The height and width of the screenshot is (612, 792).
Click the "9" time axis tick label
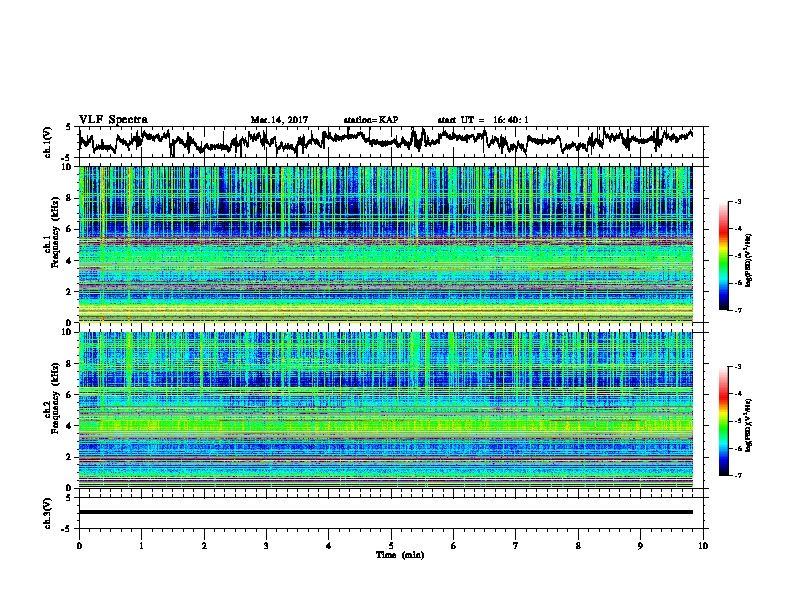(x=640, y=546)
